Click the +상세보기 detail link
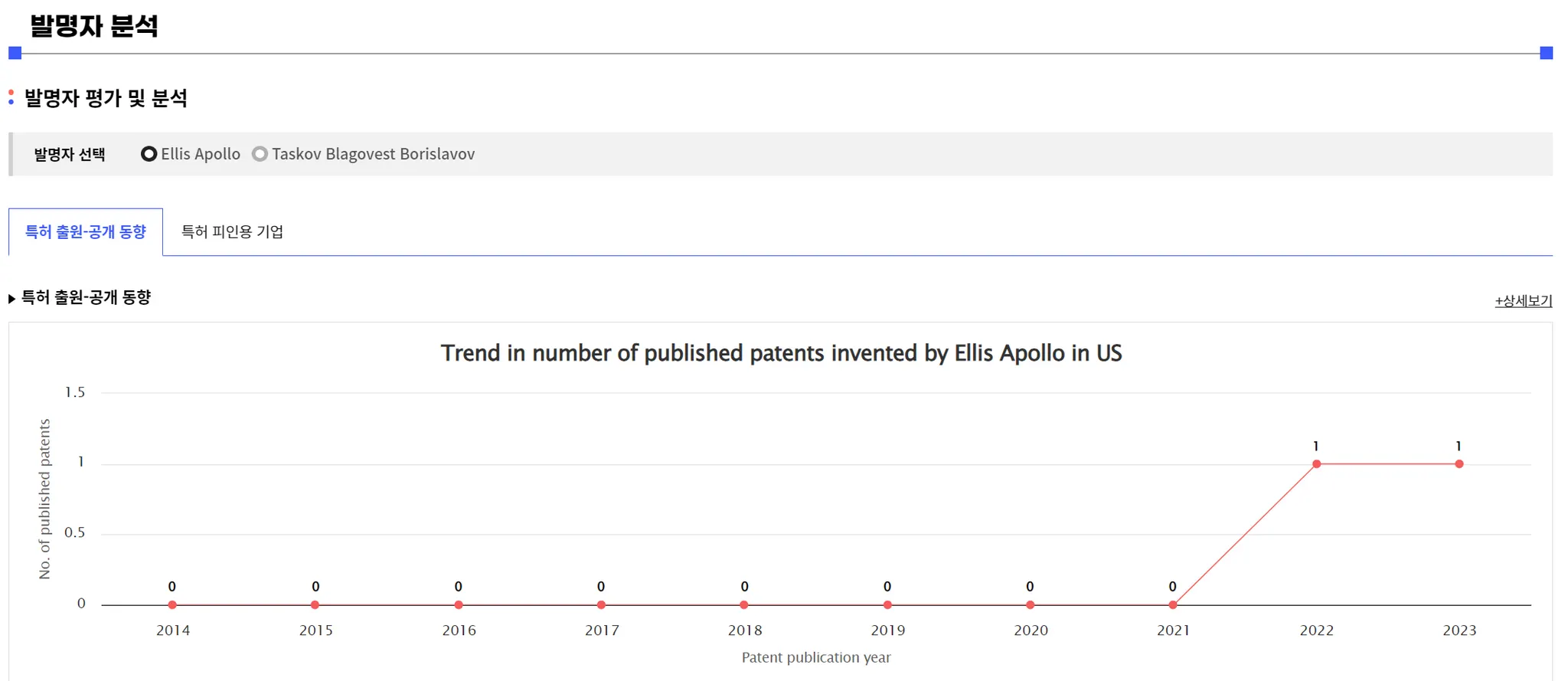This screenshot has width=1568, height=681. point(1523,301)
